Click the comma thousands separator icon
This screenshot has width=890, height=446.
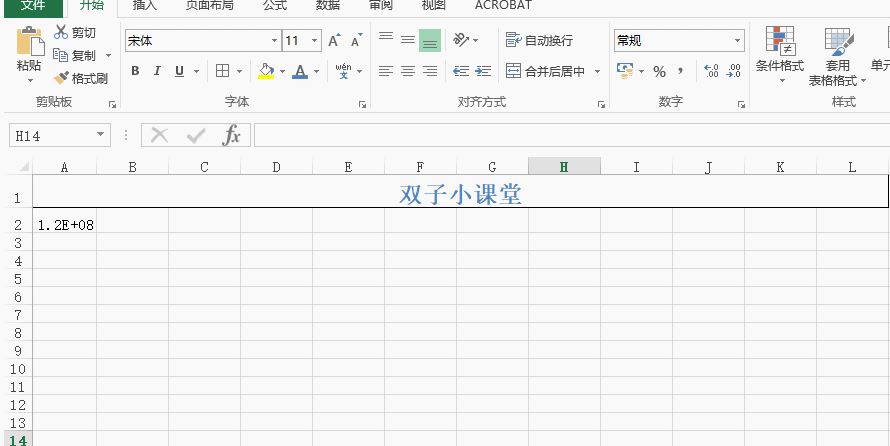click(x=681, y=71)
